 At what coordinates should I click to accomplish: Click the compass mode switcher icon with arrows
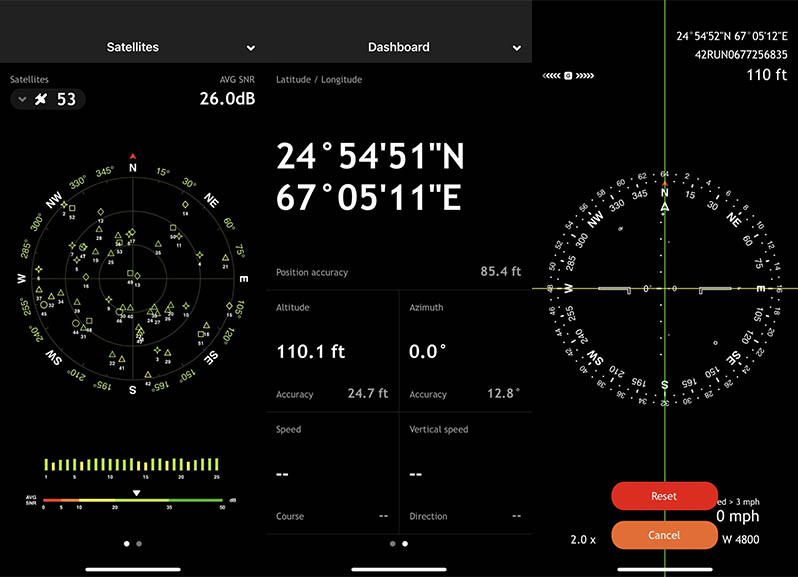point(568,76)
